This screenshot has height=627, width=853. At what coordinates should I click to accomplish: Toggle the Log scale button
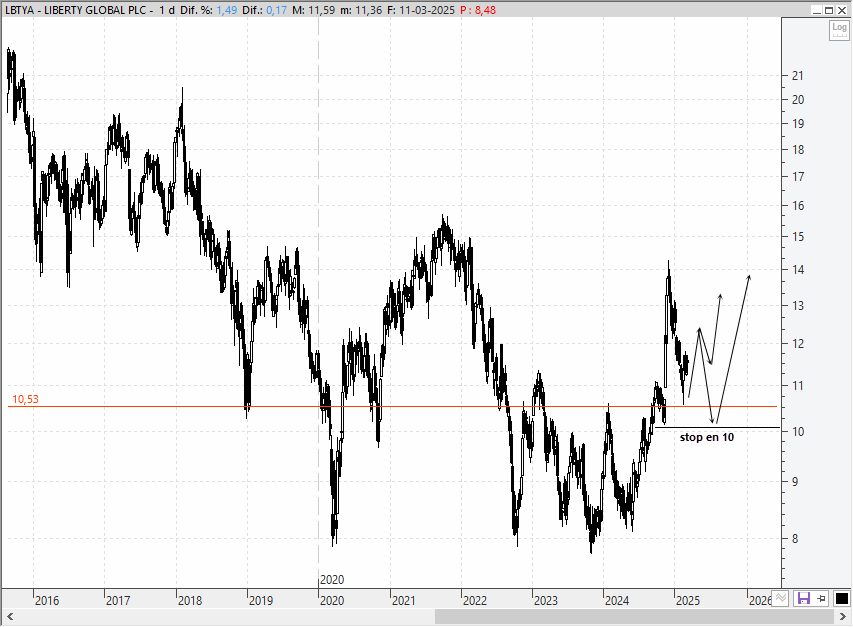[839, 30]
